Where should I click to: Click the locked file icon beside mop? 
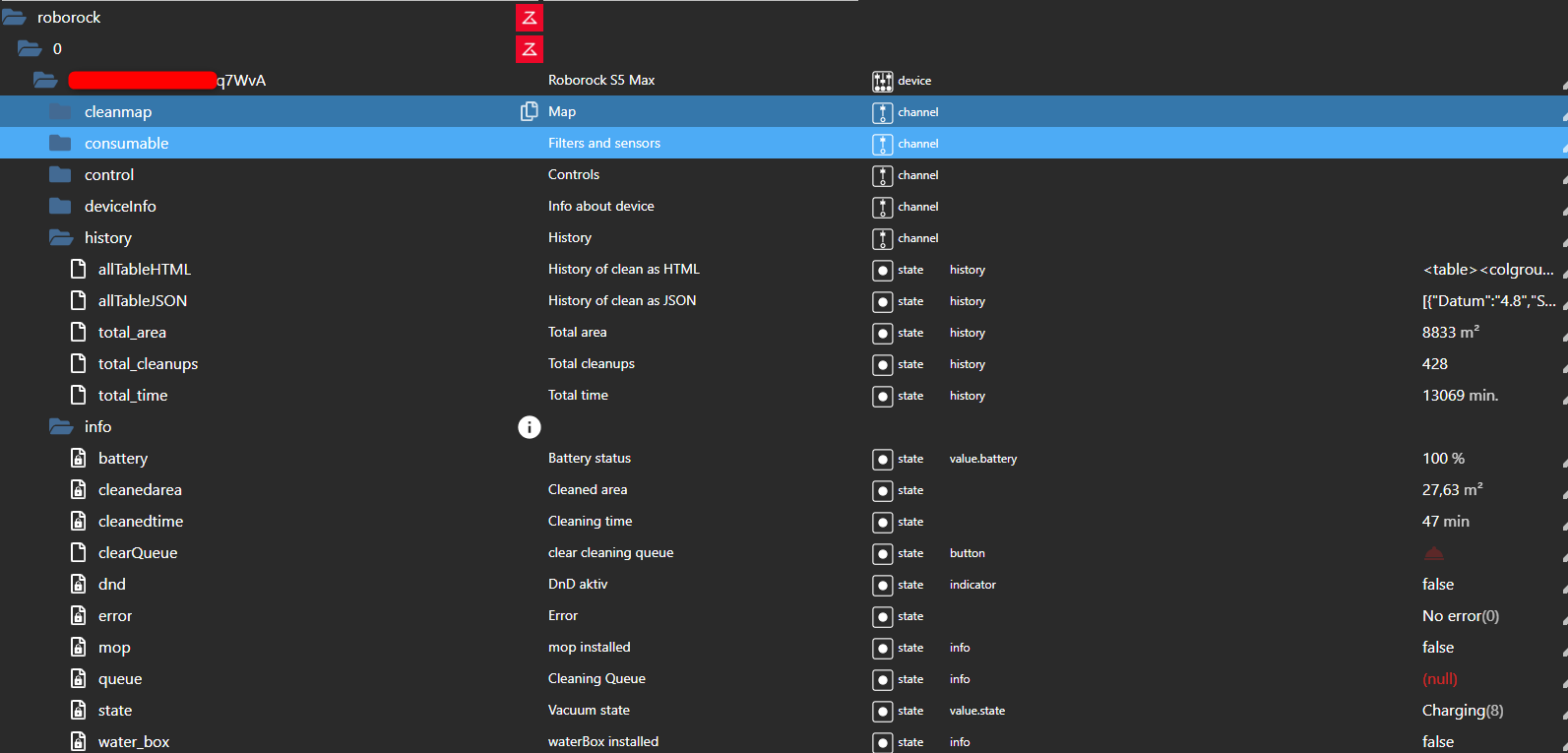tap(79, 647)
